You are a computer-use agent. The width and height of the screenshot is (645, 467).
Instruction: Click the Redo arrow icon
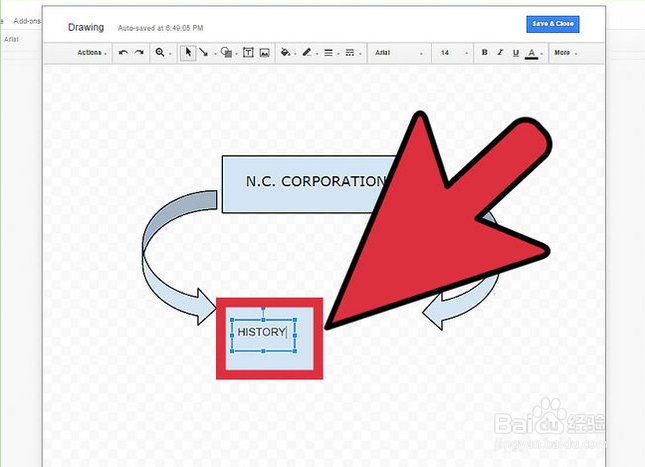coord(139,53)
